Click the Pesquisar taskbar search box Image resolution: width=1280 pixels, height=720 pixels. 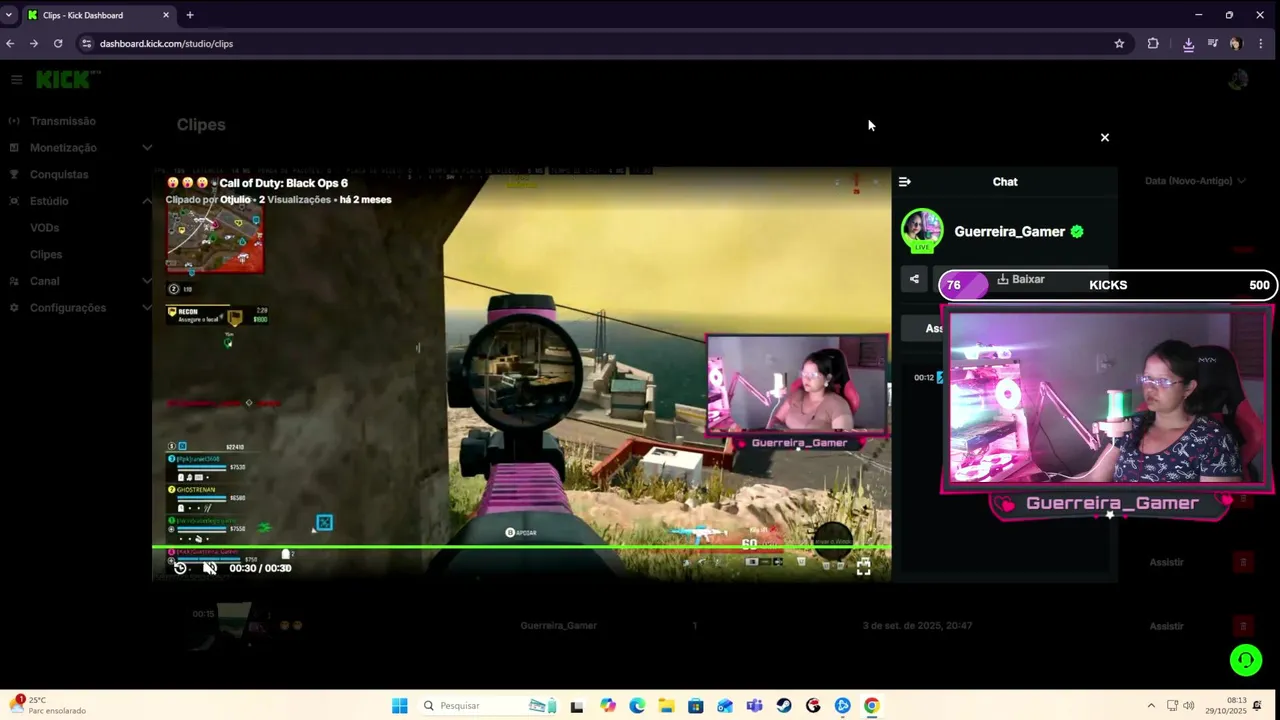pyautogui.click(x=490, y=706)
